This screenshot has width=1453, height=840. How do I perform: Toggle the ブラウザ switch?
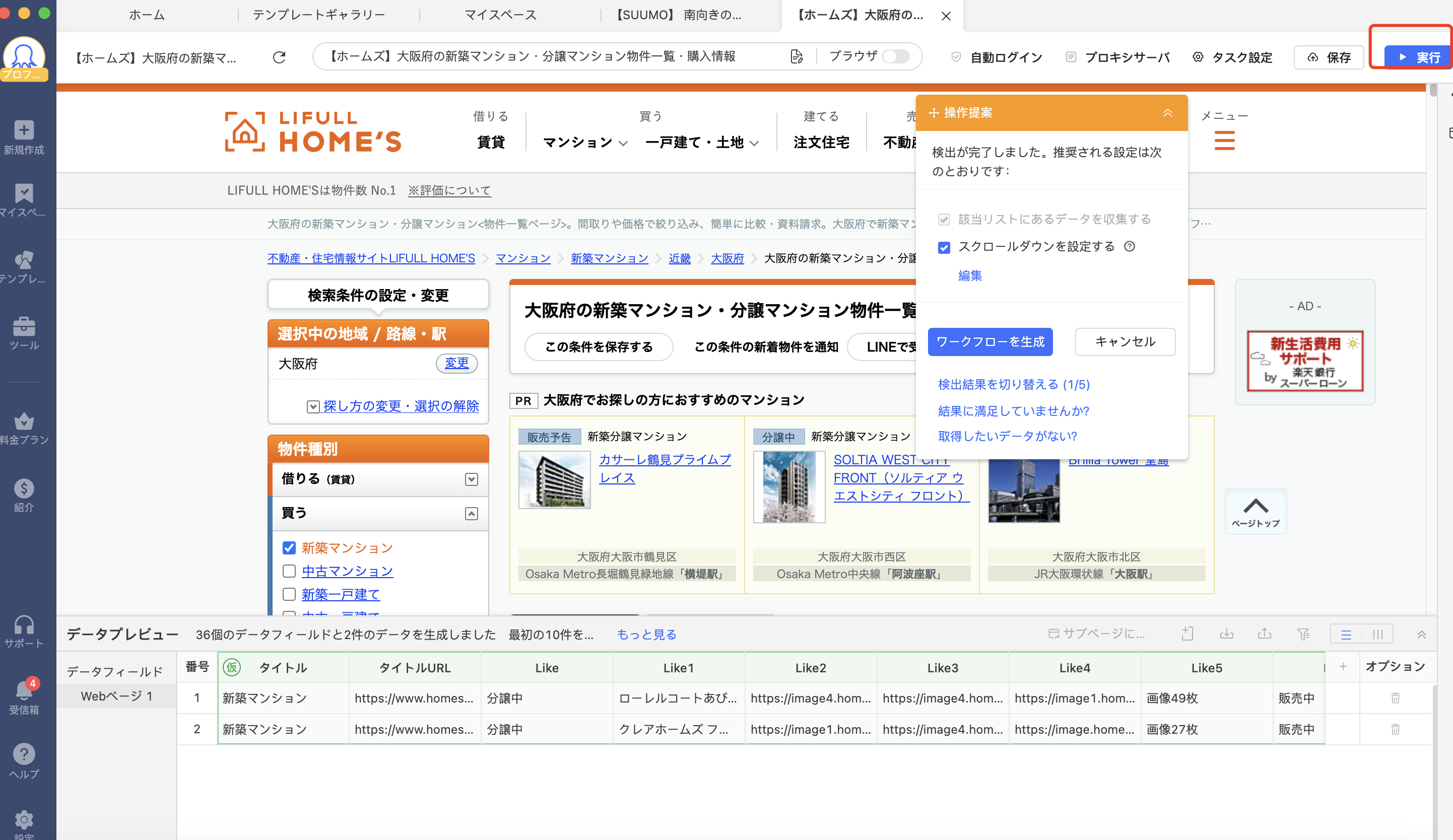coord(896,56)
